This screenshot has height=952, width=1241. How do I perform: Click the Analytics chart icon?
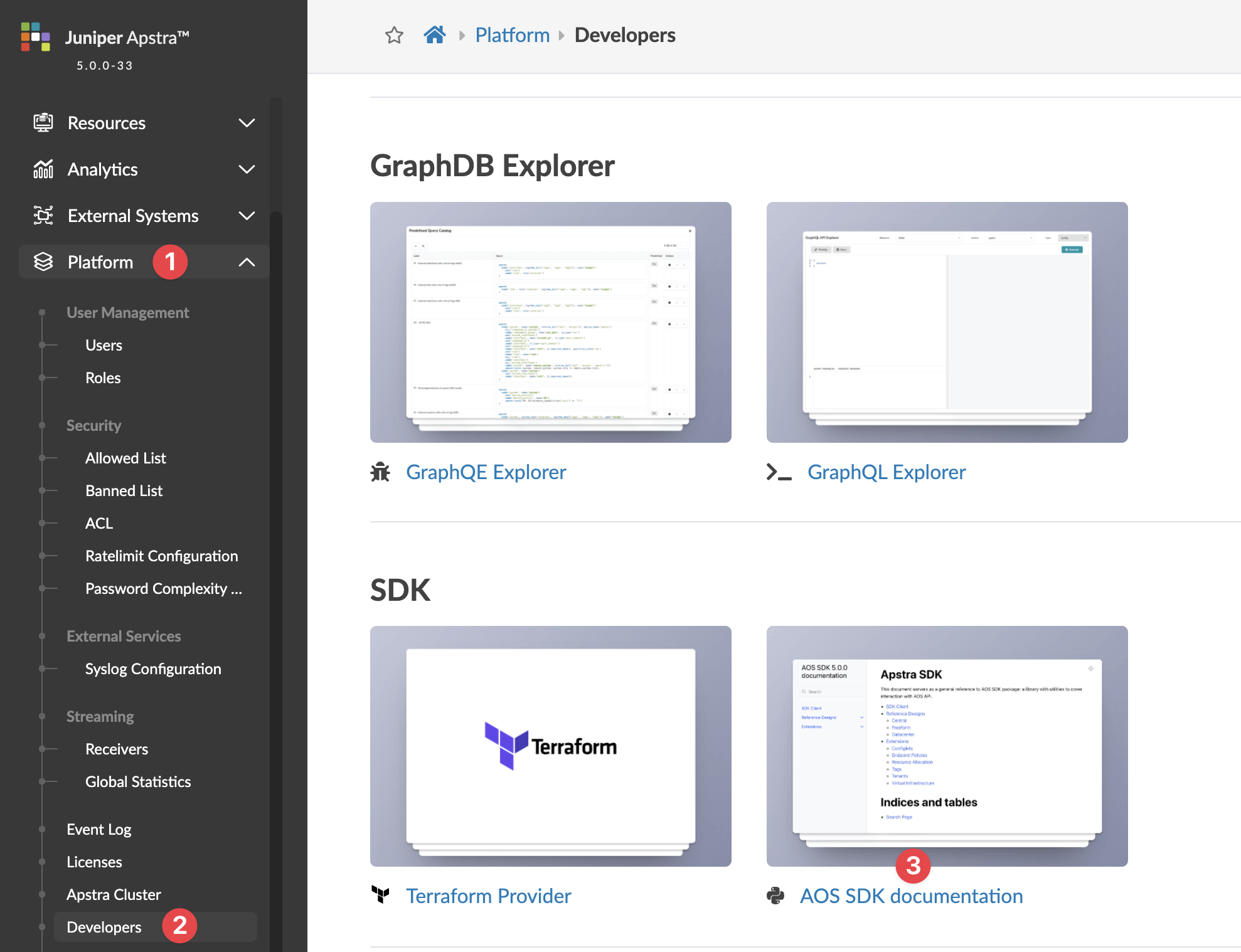[x=43, y=169]
